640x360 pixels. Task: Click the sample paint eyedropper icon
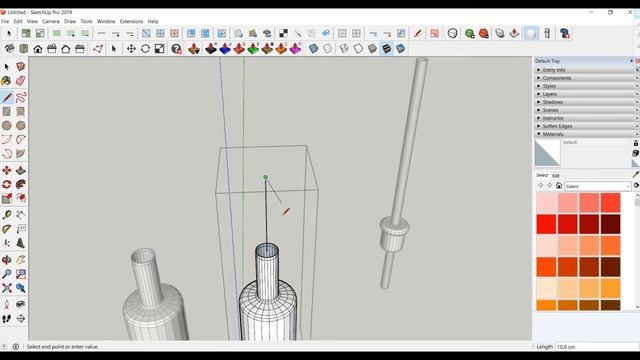(636, 175)
